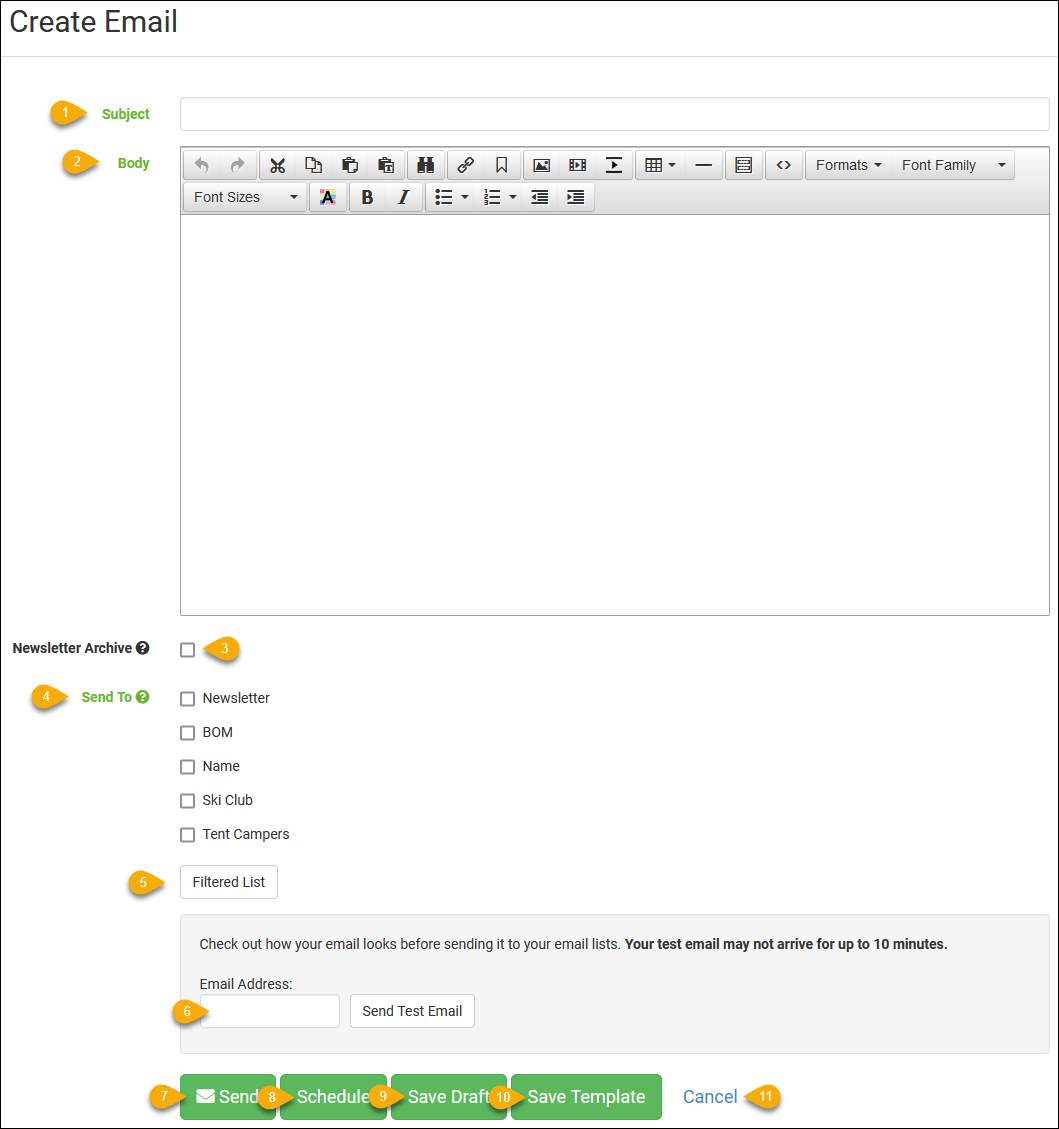Insert a horizontal line
The width and height of the screenshot is (1059, 1129).
703,165
